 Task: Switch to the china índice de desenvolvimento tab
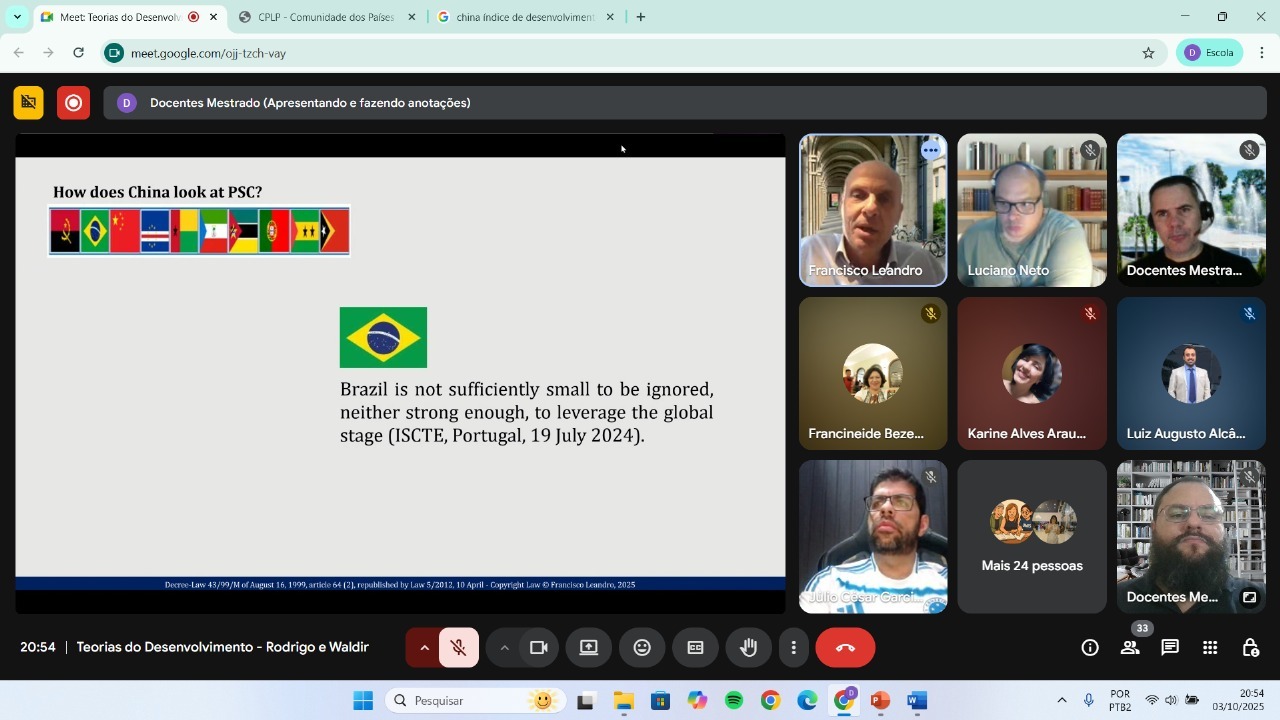point(524,17)
